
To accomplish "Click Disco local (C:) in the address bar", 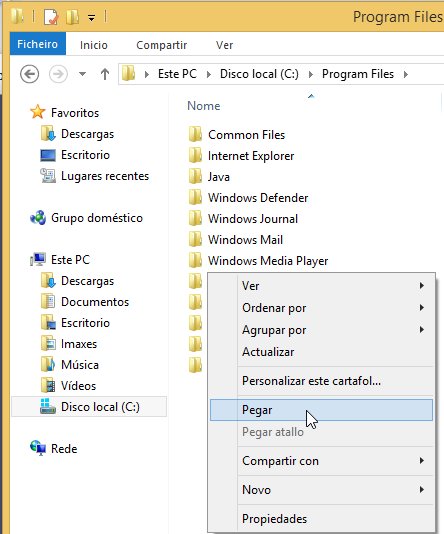I will click(259, 74).
